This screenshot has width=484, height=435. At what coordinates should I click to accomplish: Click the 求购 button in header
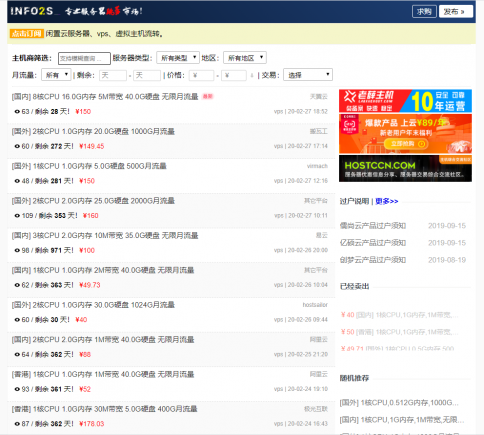click(x=424, y=12)
